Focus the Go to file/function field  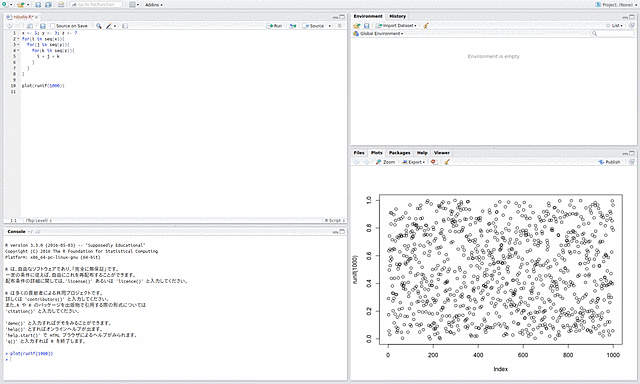[x=96, y=4]
